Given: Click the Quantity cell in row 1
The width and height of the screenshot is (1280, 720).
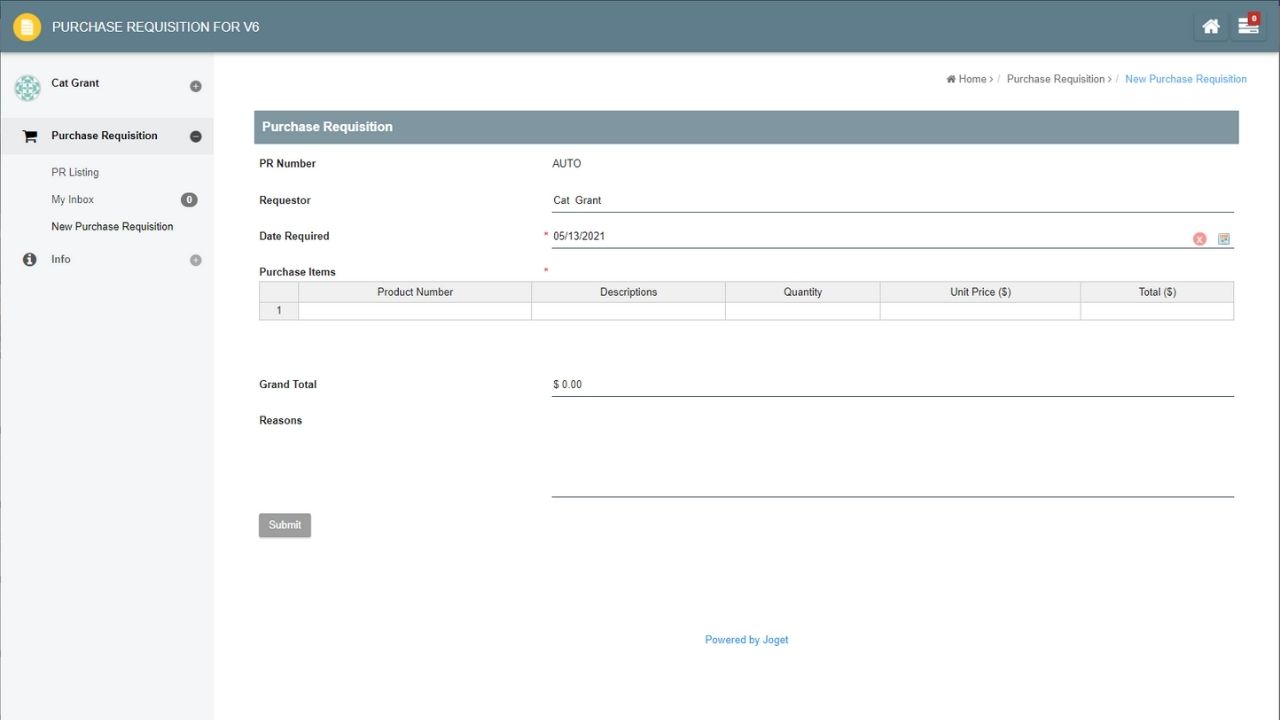Looking at the screenshot, I should 802,311.
